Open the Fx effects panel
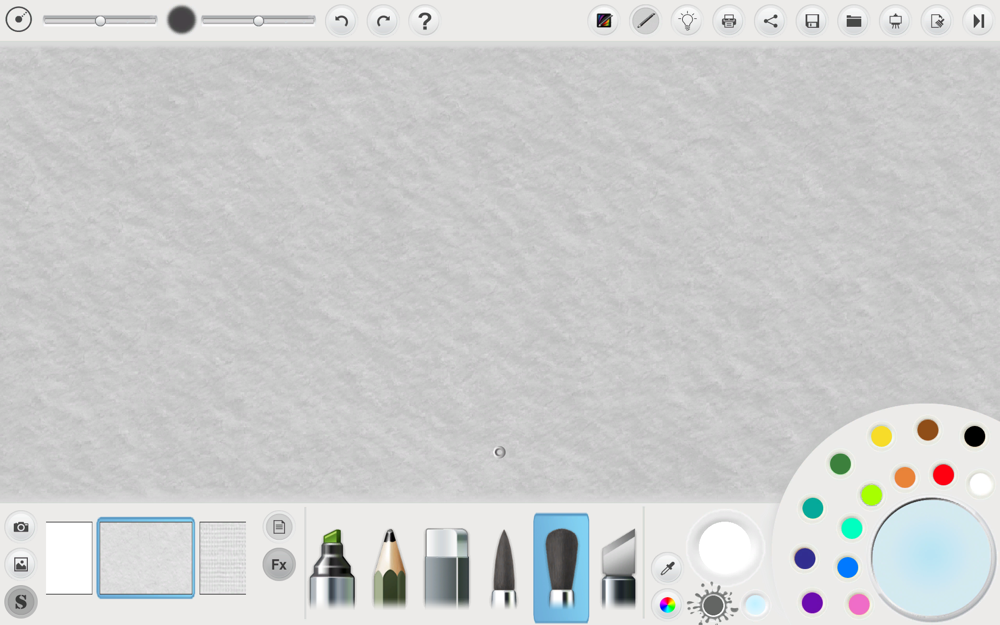The image size is (1000, 625). [279, 565]
